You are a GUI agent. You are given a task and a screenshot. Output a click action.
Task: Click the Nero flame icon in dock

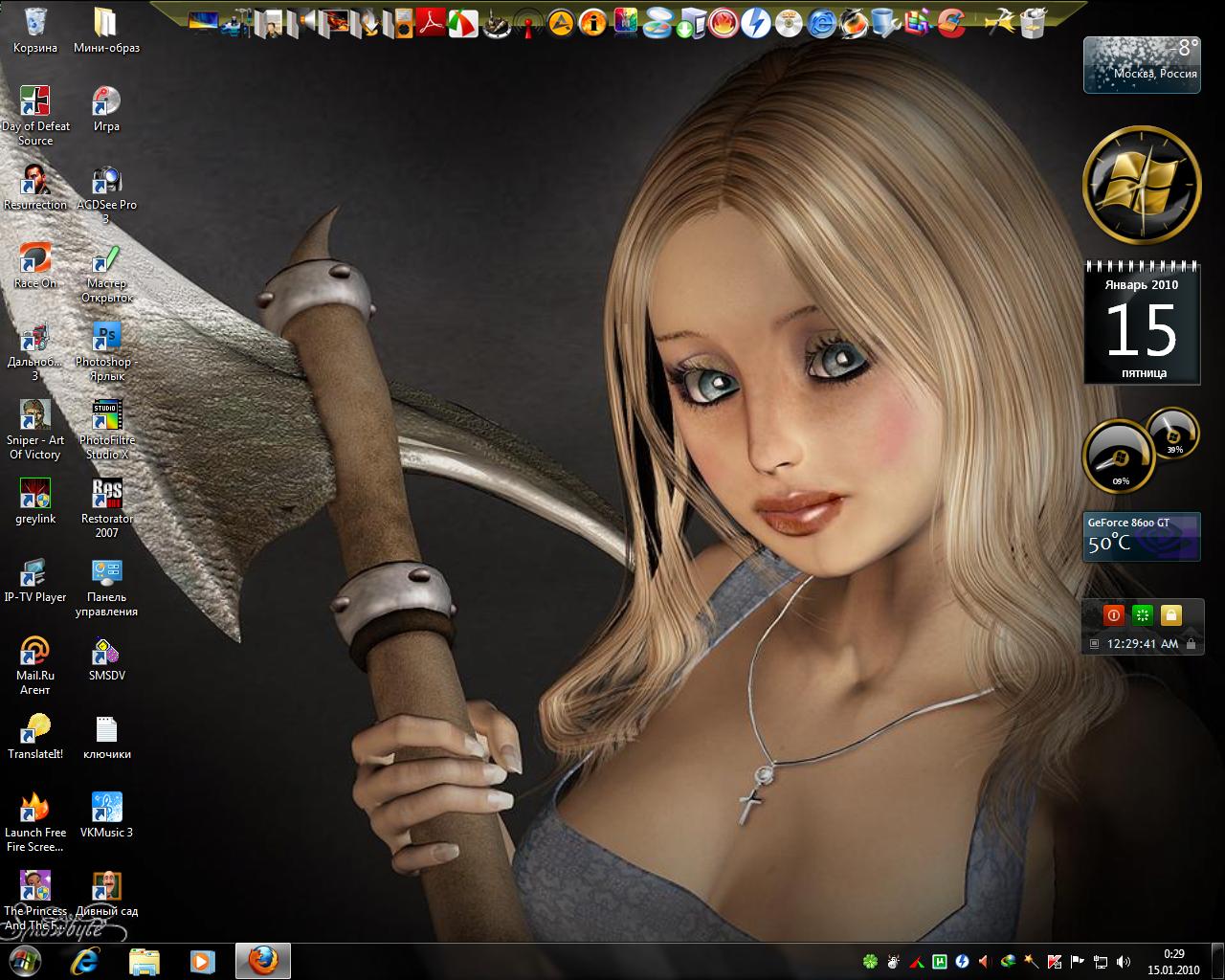[x=724, y=22]
